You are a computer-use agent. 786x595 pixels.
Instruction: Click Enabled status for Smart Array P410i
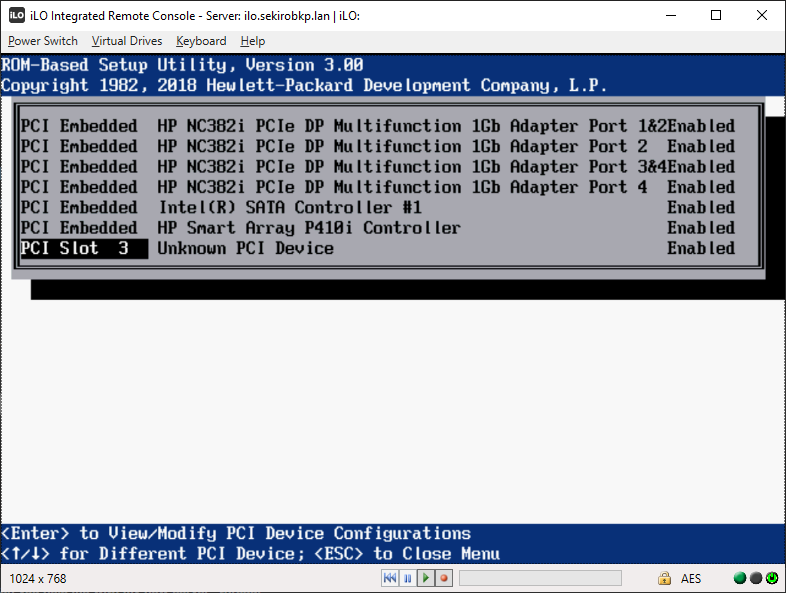point(701,228)
